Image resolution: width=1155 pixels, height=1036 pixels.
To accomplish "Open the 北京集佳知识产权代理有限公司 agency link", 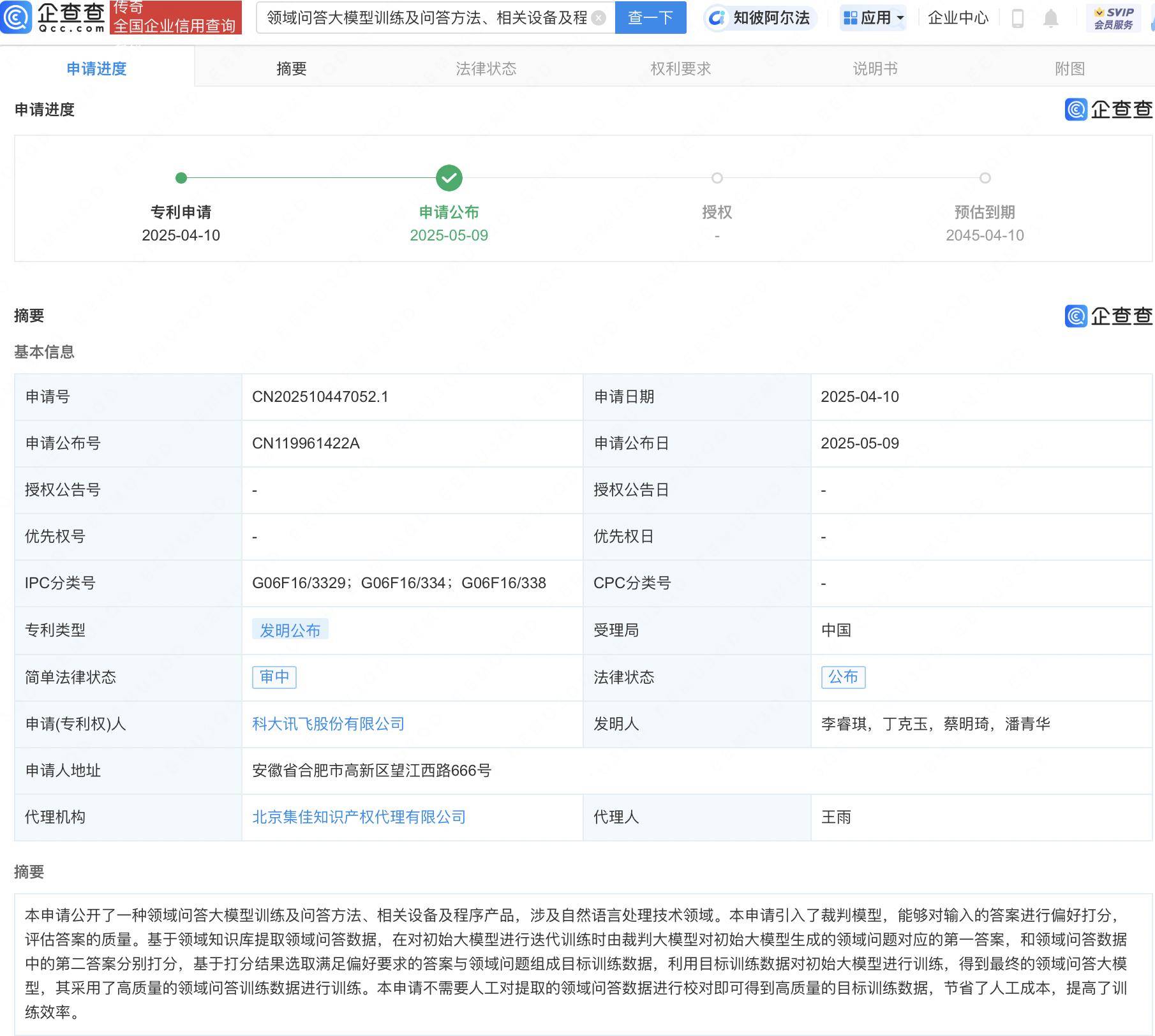I will click(359, 817).
